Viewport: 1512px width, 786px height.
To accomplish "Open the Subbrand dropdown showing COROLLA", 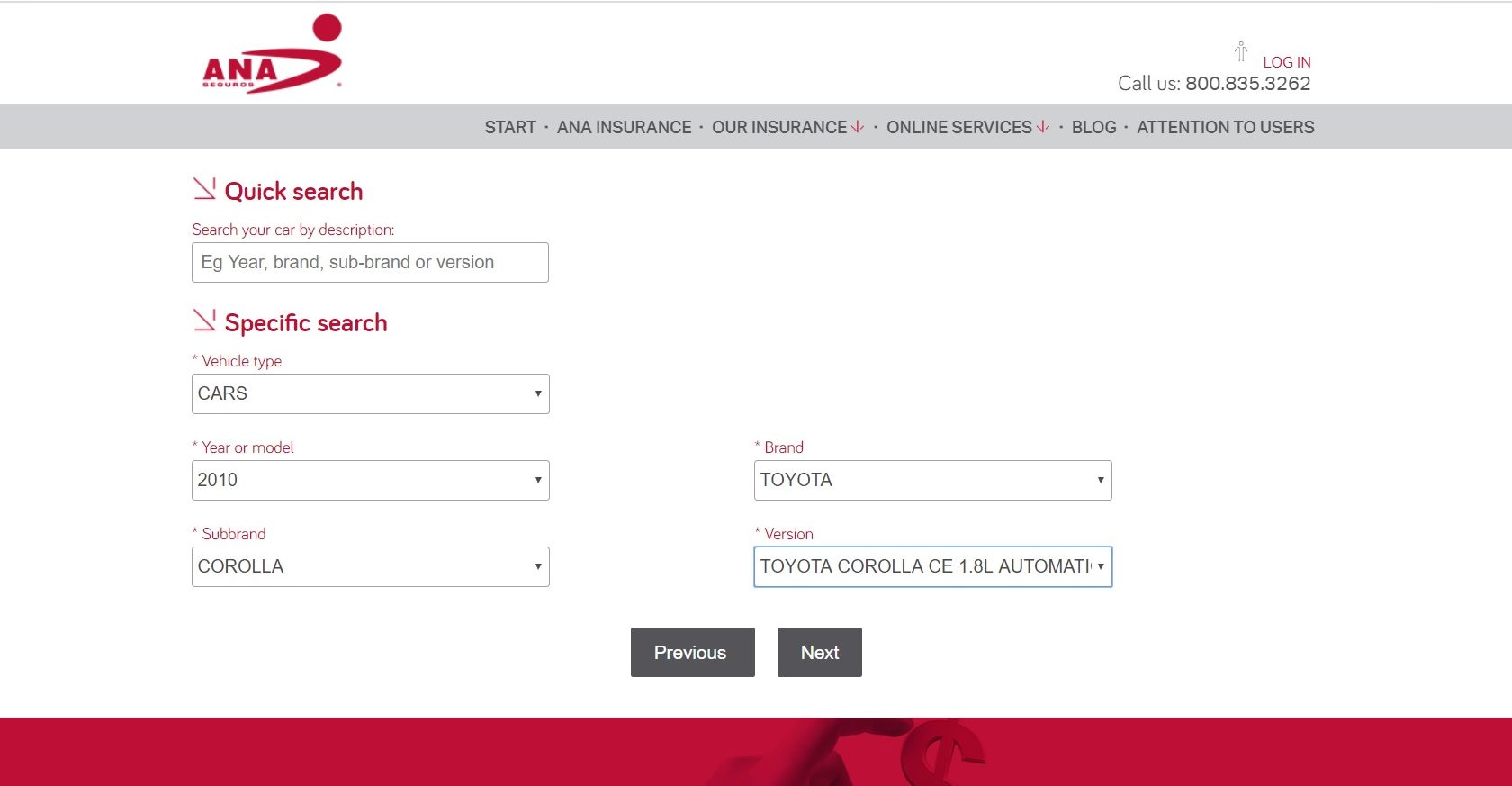I will pos(370,566).
